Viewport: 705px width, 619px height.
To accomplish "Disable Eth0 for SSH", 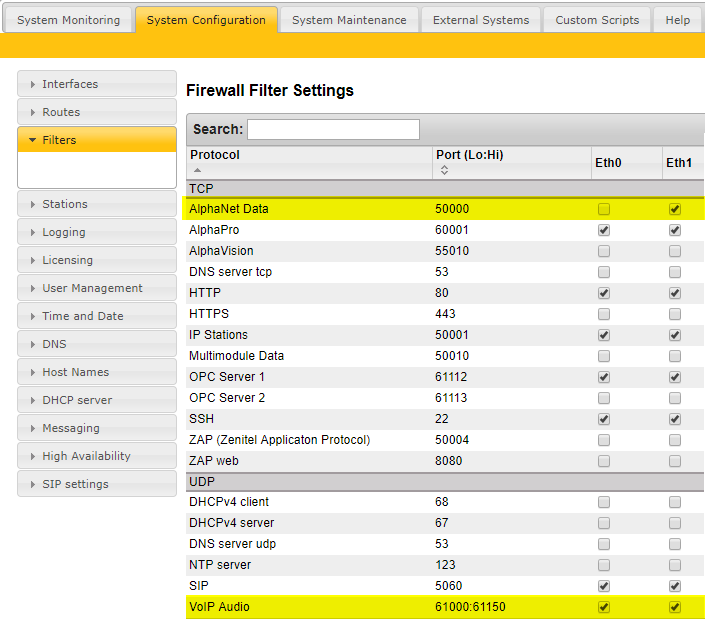I will [x=603, y=419].
